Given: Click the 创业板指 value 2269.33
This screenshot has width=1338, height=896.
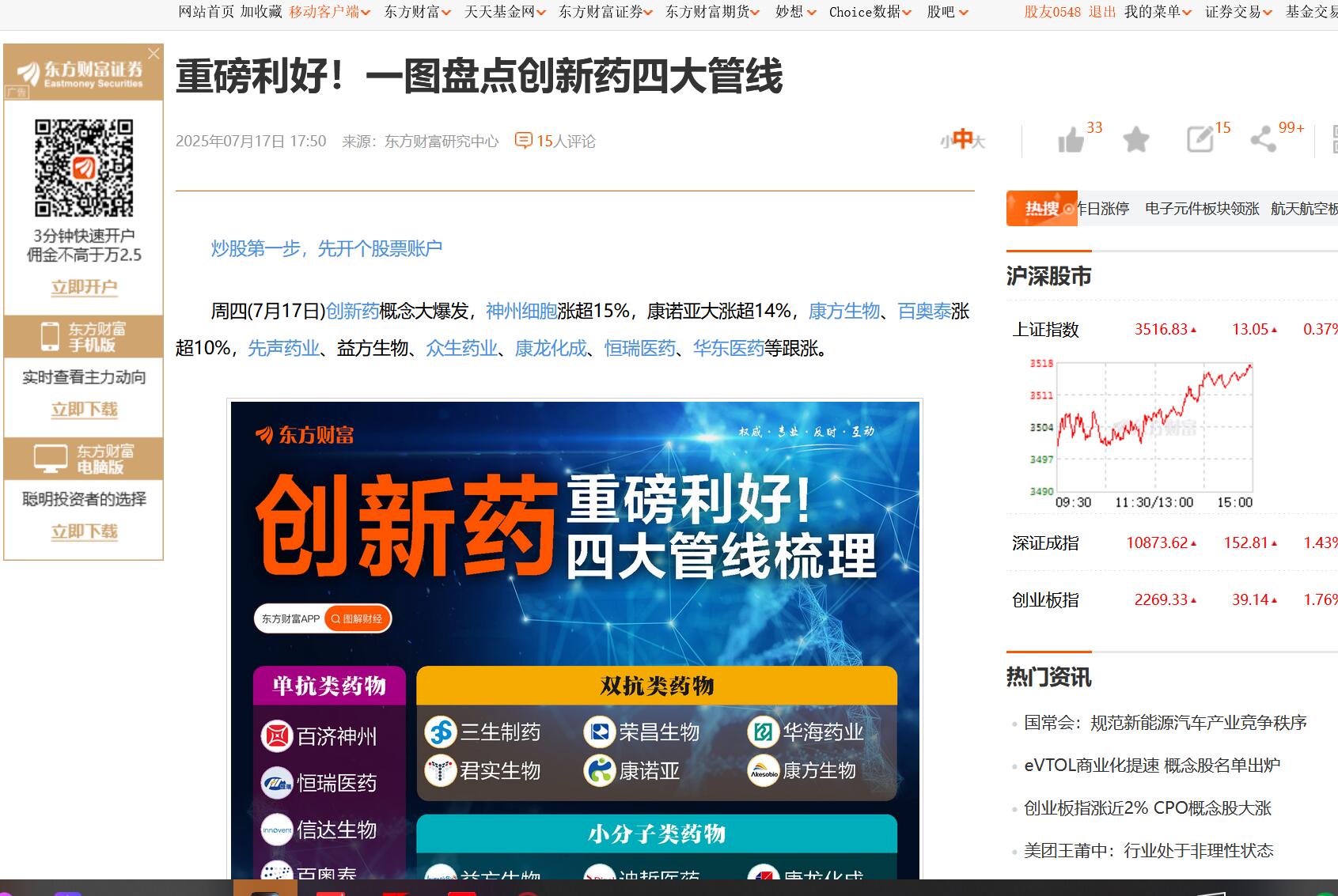Looking at the screenshot, I should pyautogui.click(x=1161, y=600).
